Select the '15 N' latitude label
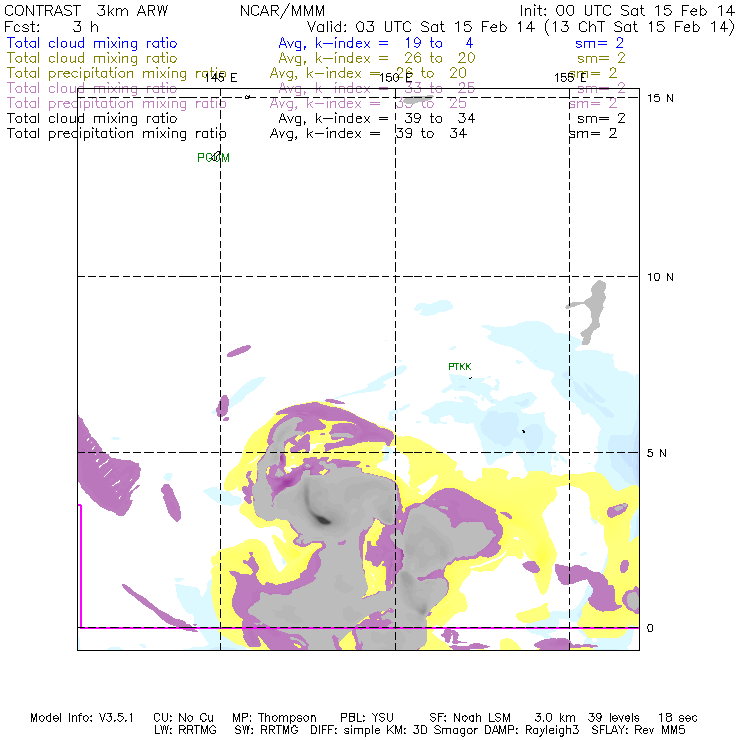The image size is (740, 740). (x=660, y=98)
